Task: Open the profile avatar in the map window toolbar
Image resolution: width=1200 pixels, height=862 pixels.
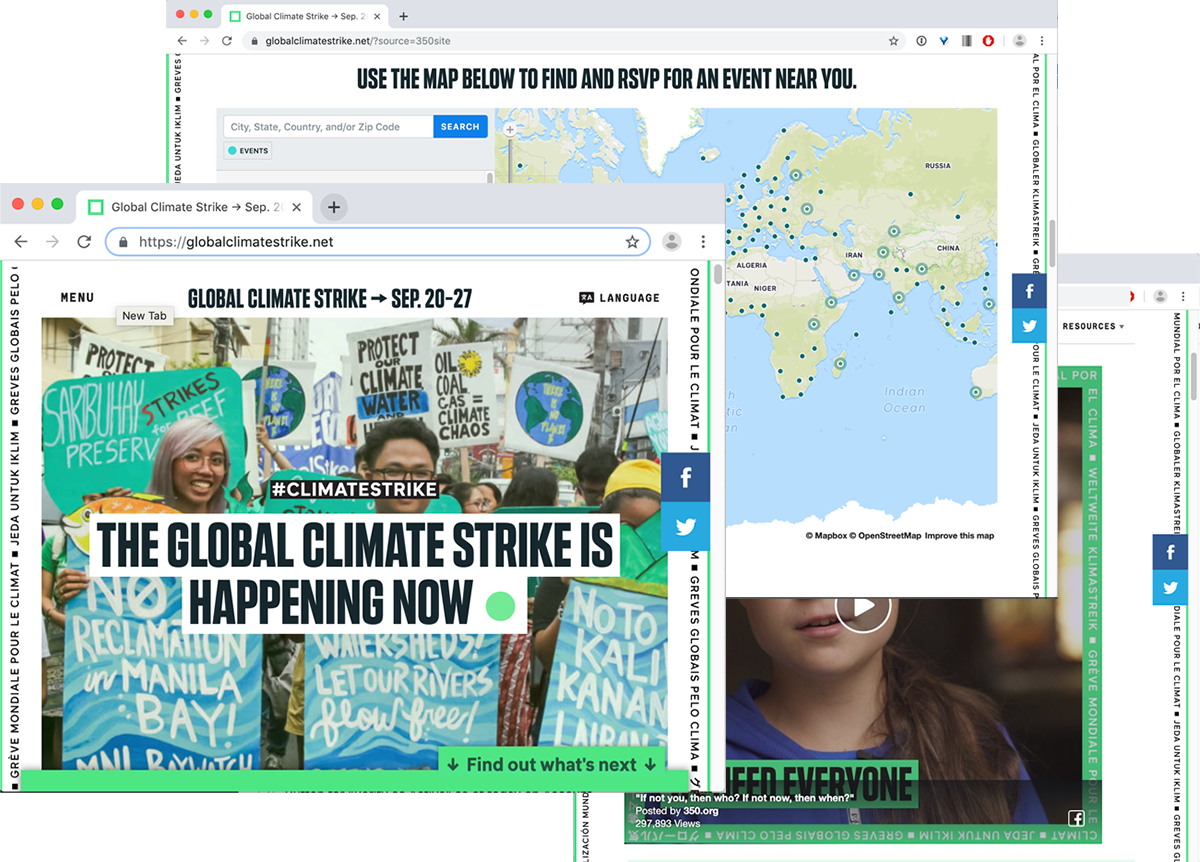Action: (1019, 41)
